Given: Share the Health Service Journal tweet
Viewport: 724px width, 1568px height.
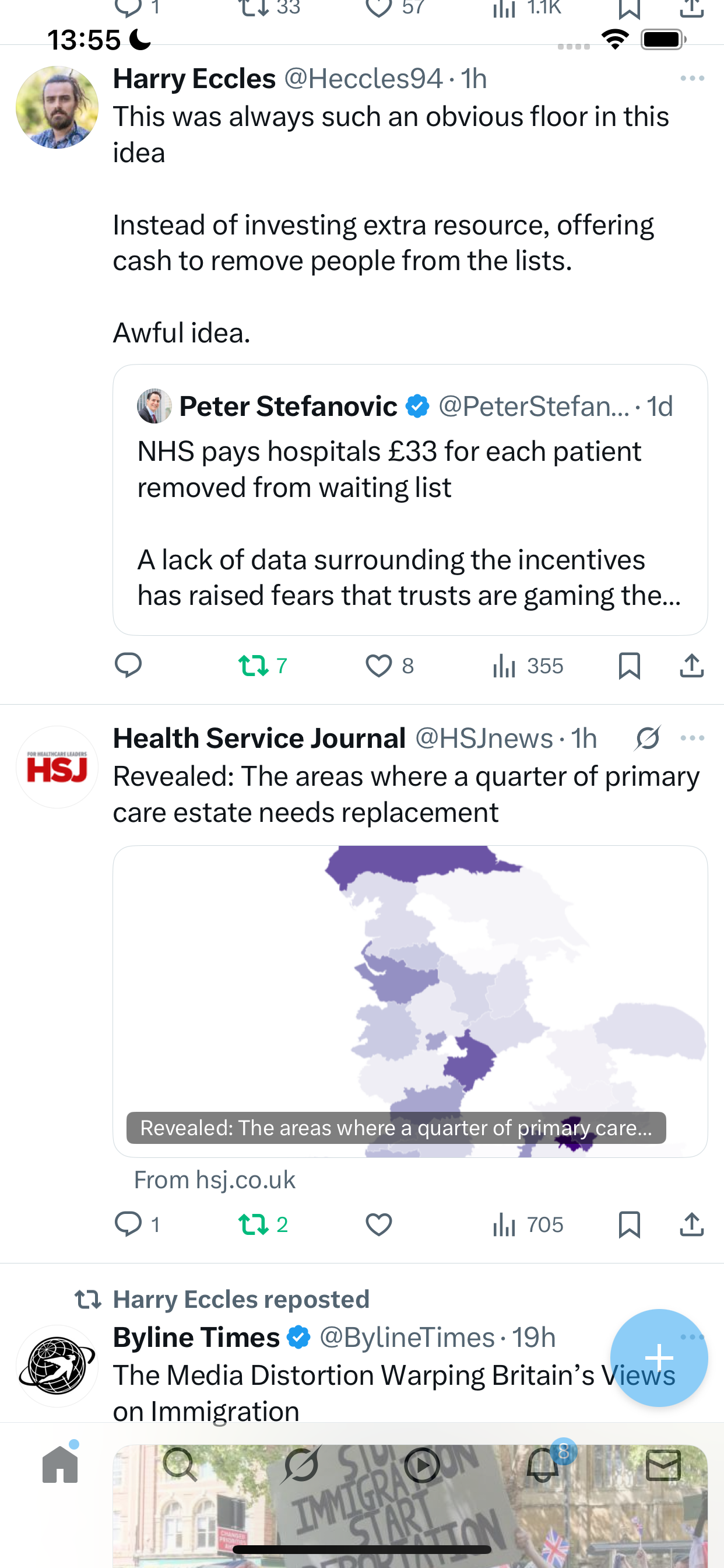Looking at the screenshot, I should point(691,1224).
